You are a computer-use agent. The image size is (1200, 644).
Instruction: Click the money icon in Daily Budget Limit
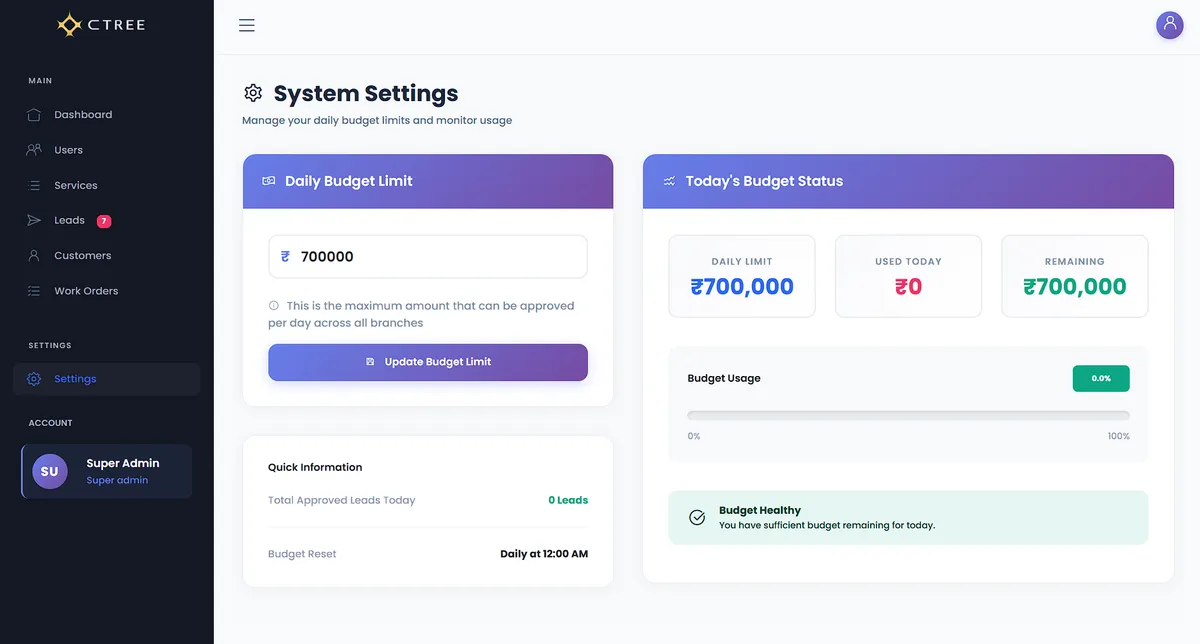pos(269,181)
